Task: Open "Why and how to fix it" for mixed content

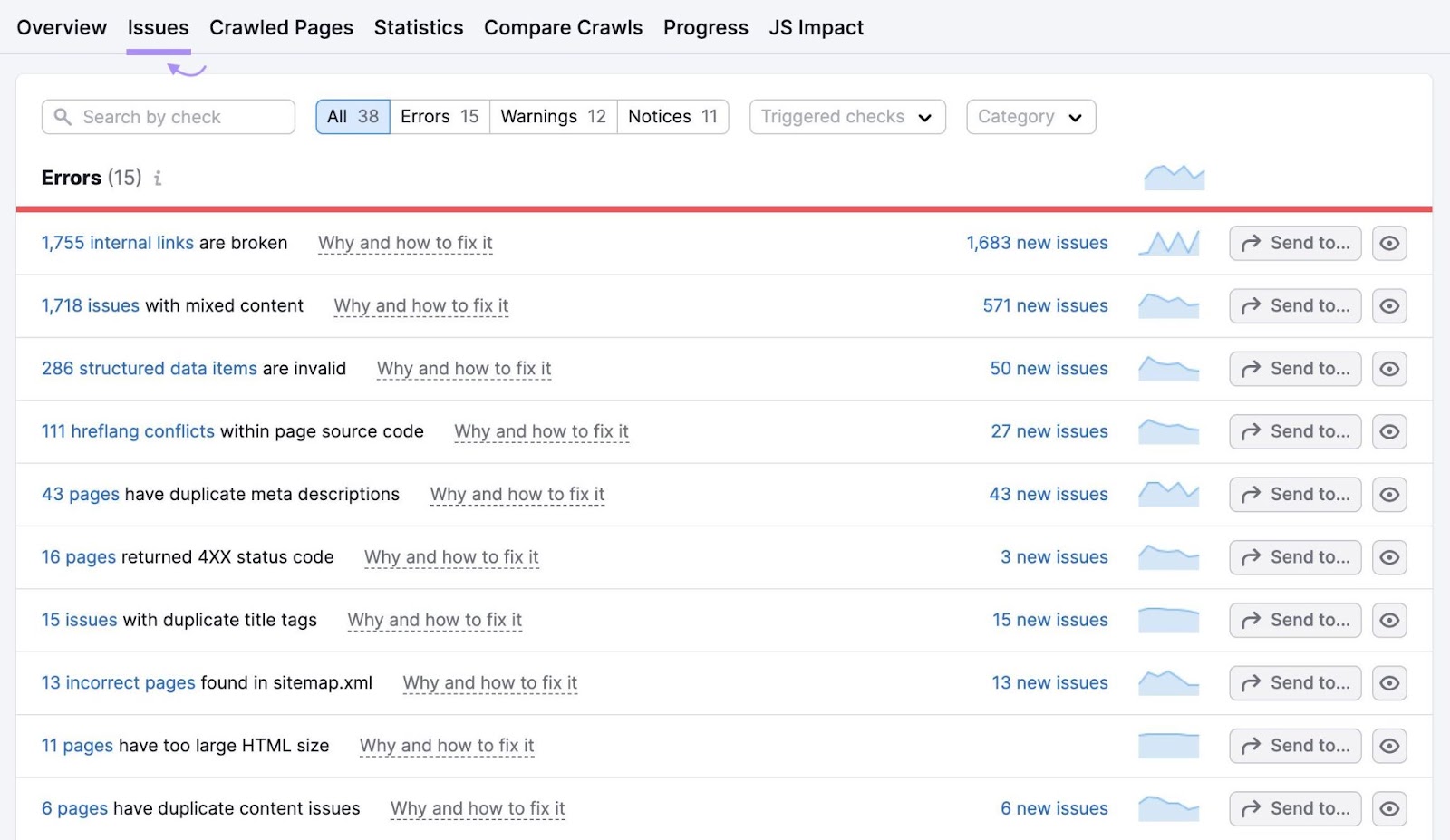Action: pos(420,305)
